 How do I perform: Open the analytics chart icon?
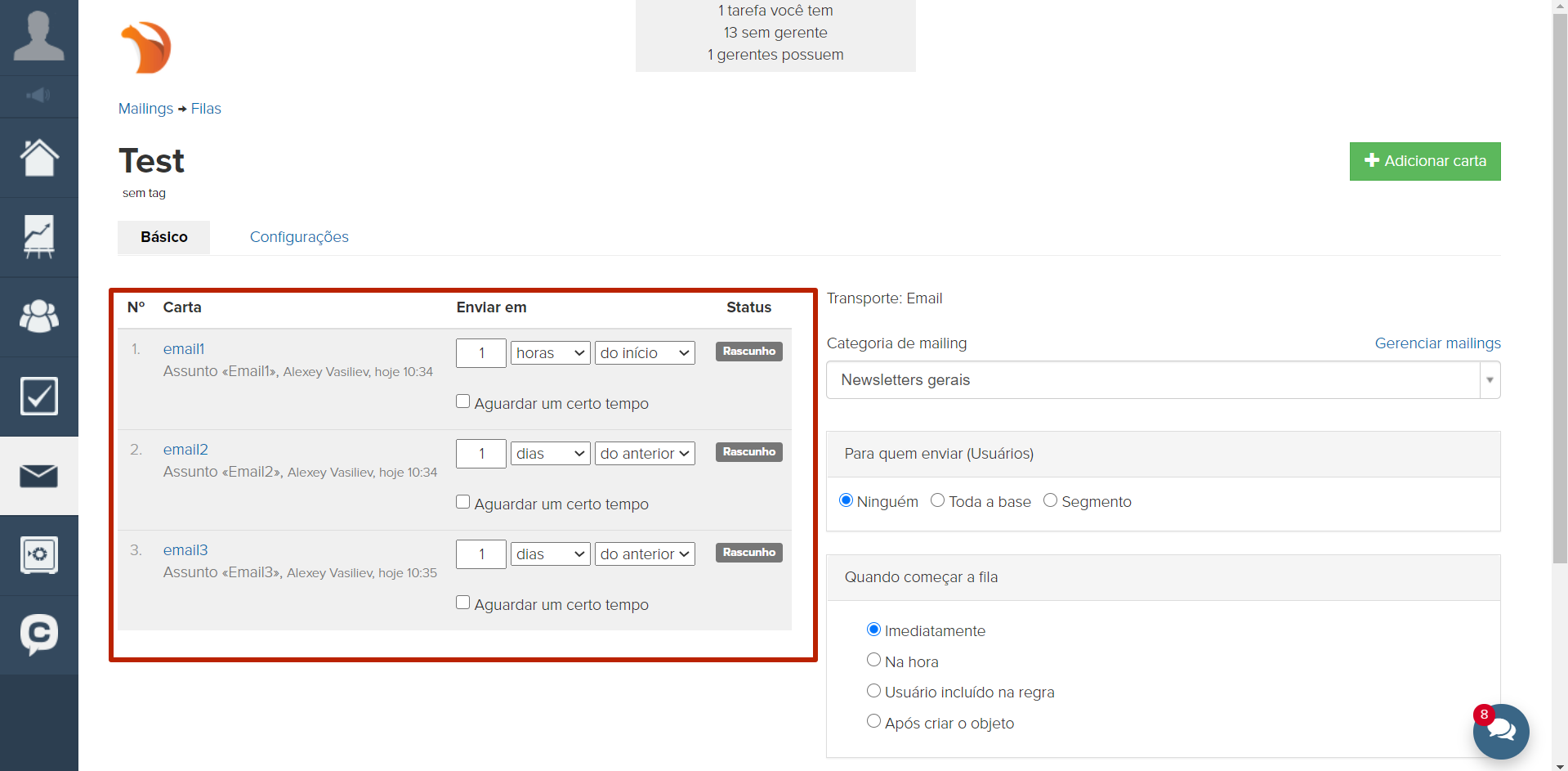coord(38,237)
